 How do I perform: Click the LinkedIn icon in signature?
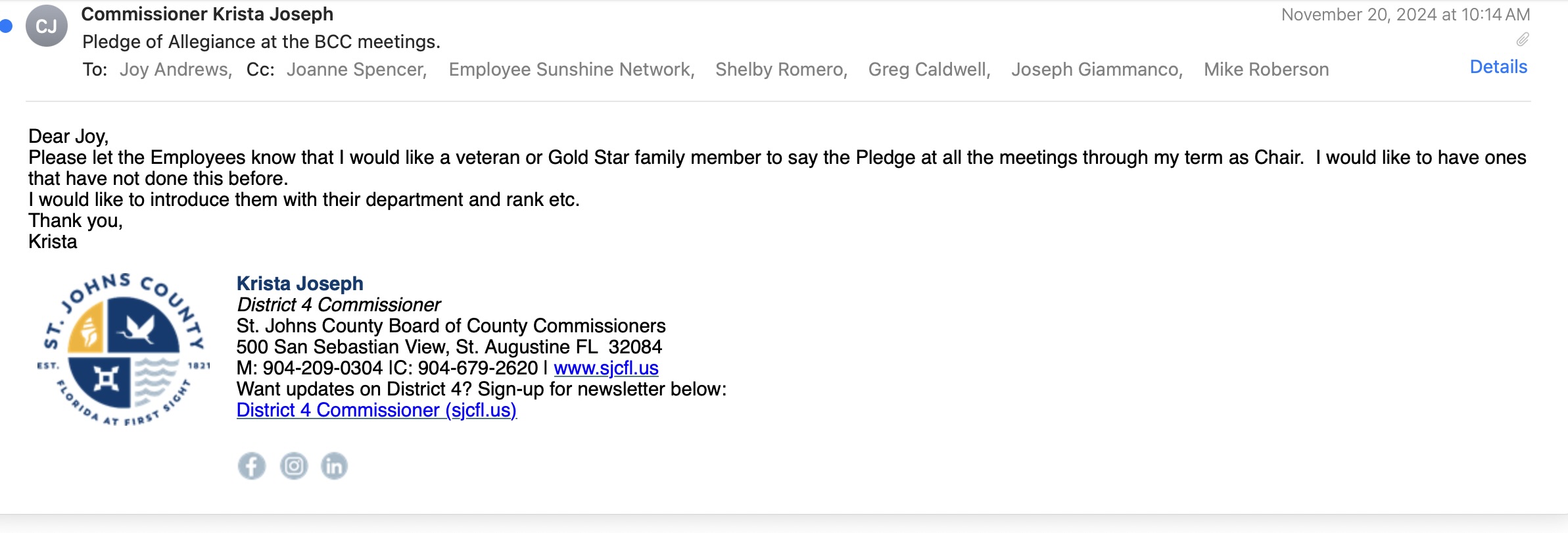[x=334, y=466]
